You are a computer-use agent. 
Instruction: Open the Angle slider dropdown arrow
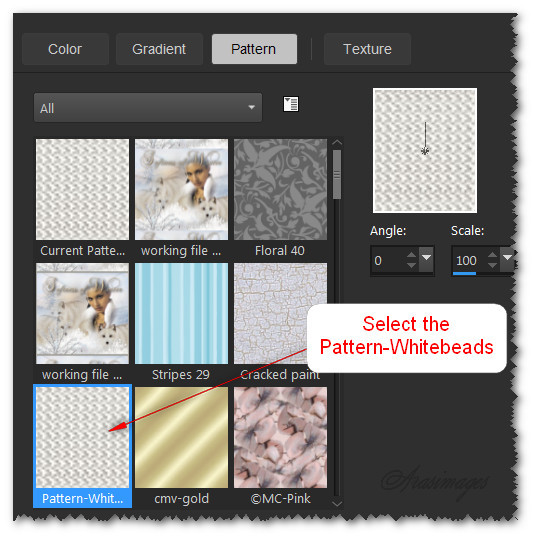(x=426, y=258)
